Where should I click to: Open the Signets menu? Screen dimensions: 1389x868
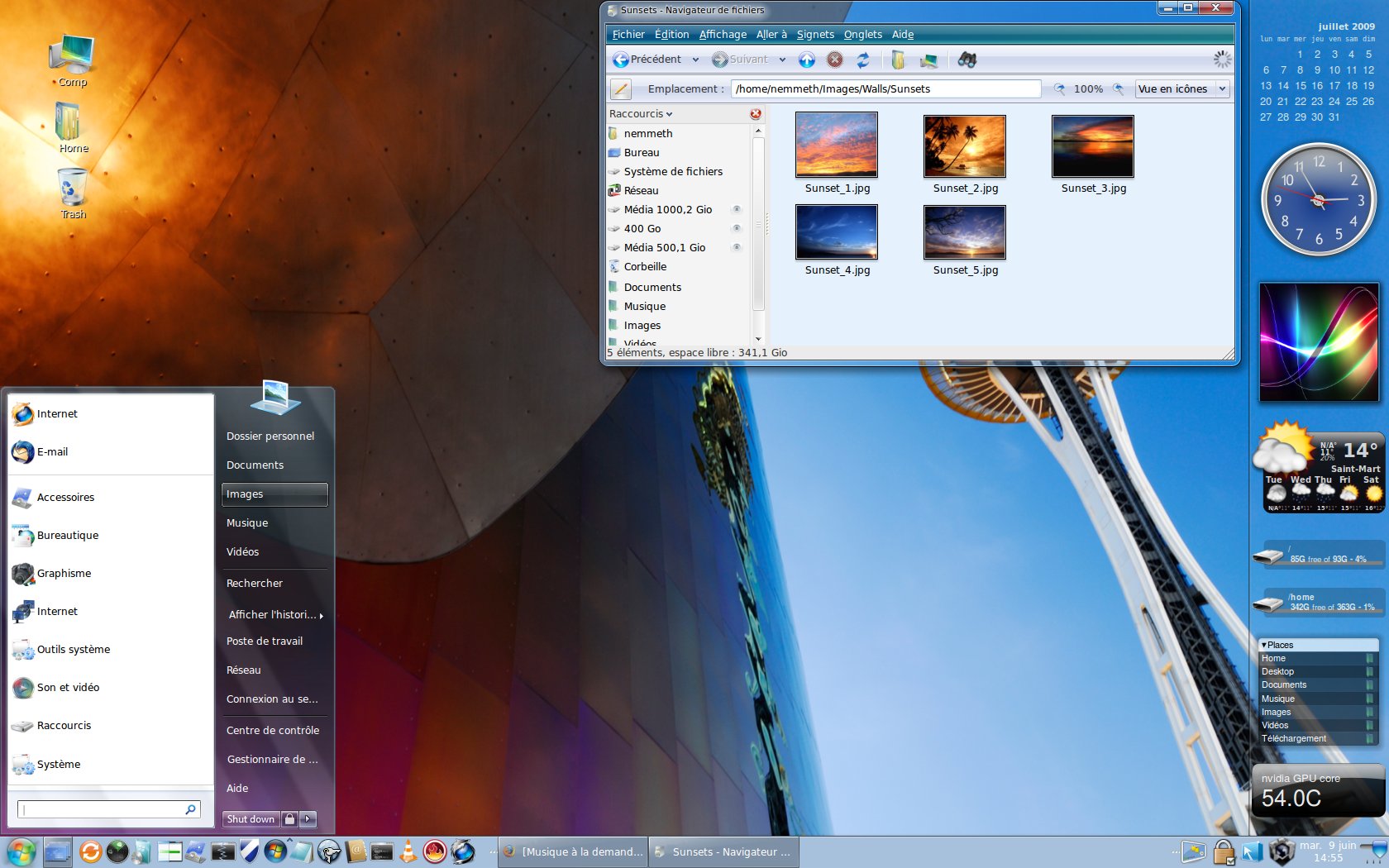(x=815, y=34)
